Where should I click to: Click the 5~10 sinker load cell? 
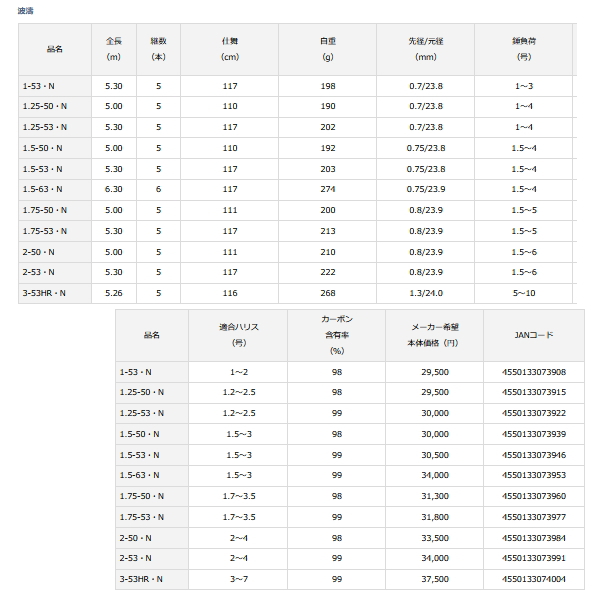tap(524, 293)
